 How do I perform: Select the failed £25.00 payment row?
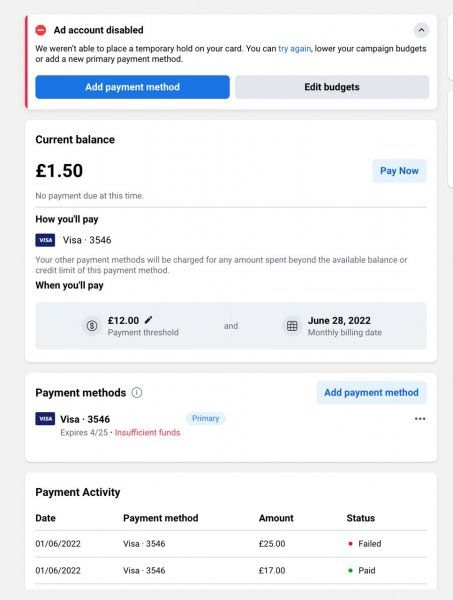click(231, 544)
